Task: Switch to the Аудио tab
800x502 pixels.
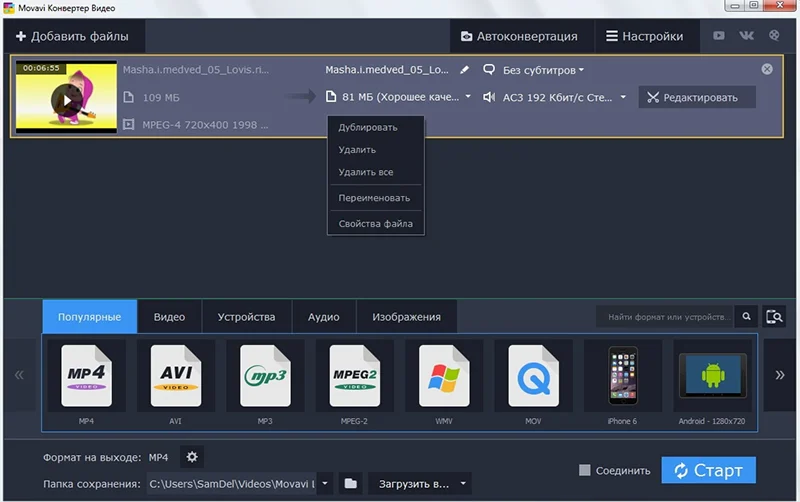Action: point(323,317)
